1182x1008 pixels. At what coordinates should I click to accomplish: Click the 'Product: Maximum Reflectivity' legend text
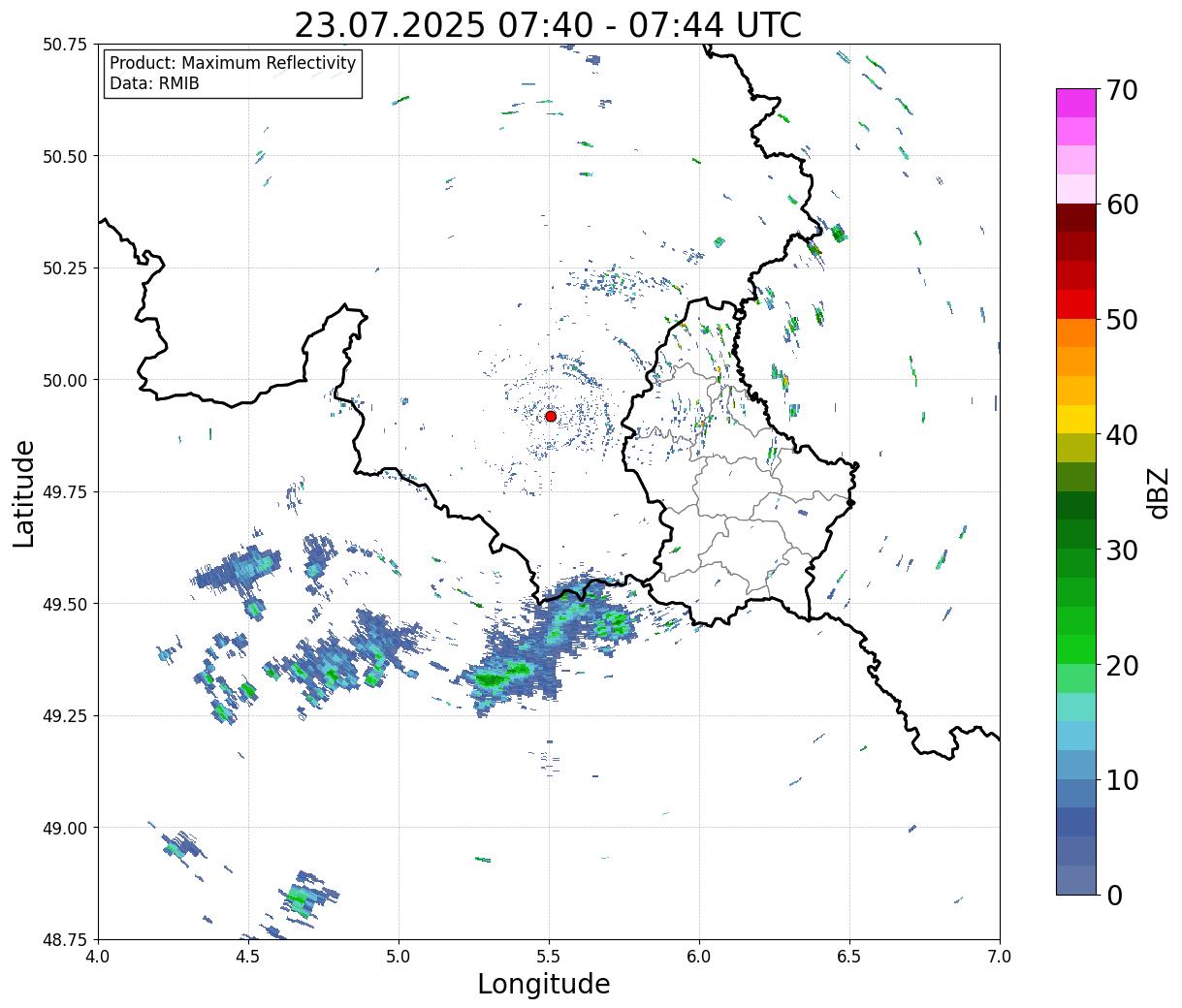tap(233, 63)
